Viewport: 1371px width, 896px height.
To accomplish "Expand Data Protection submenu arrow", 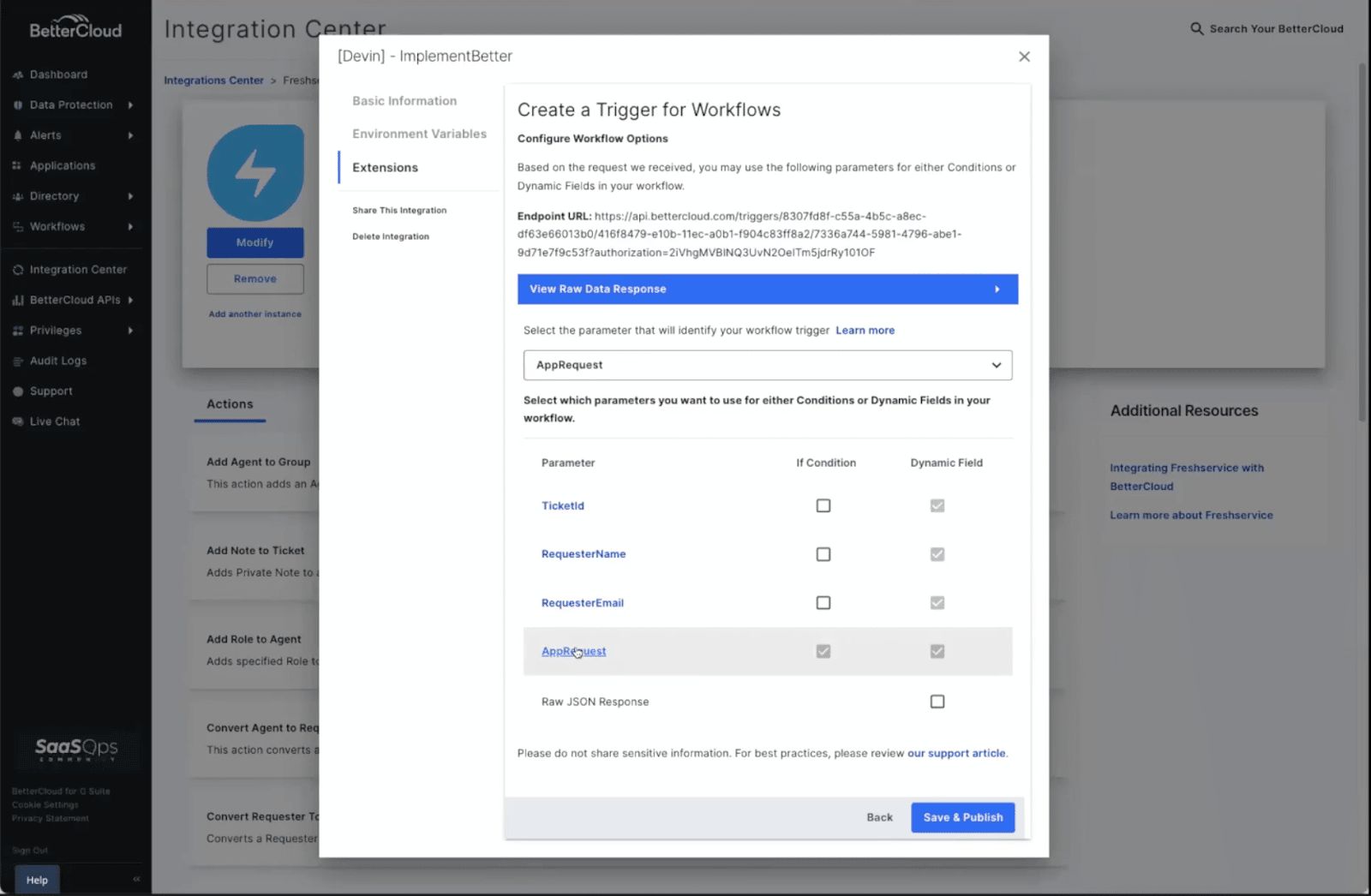I will [130, 105].
